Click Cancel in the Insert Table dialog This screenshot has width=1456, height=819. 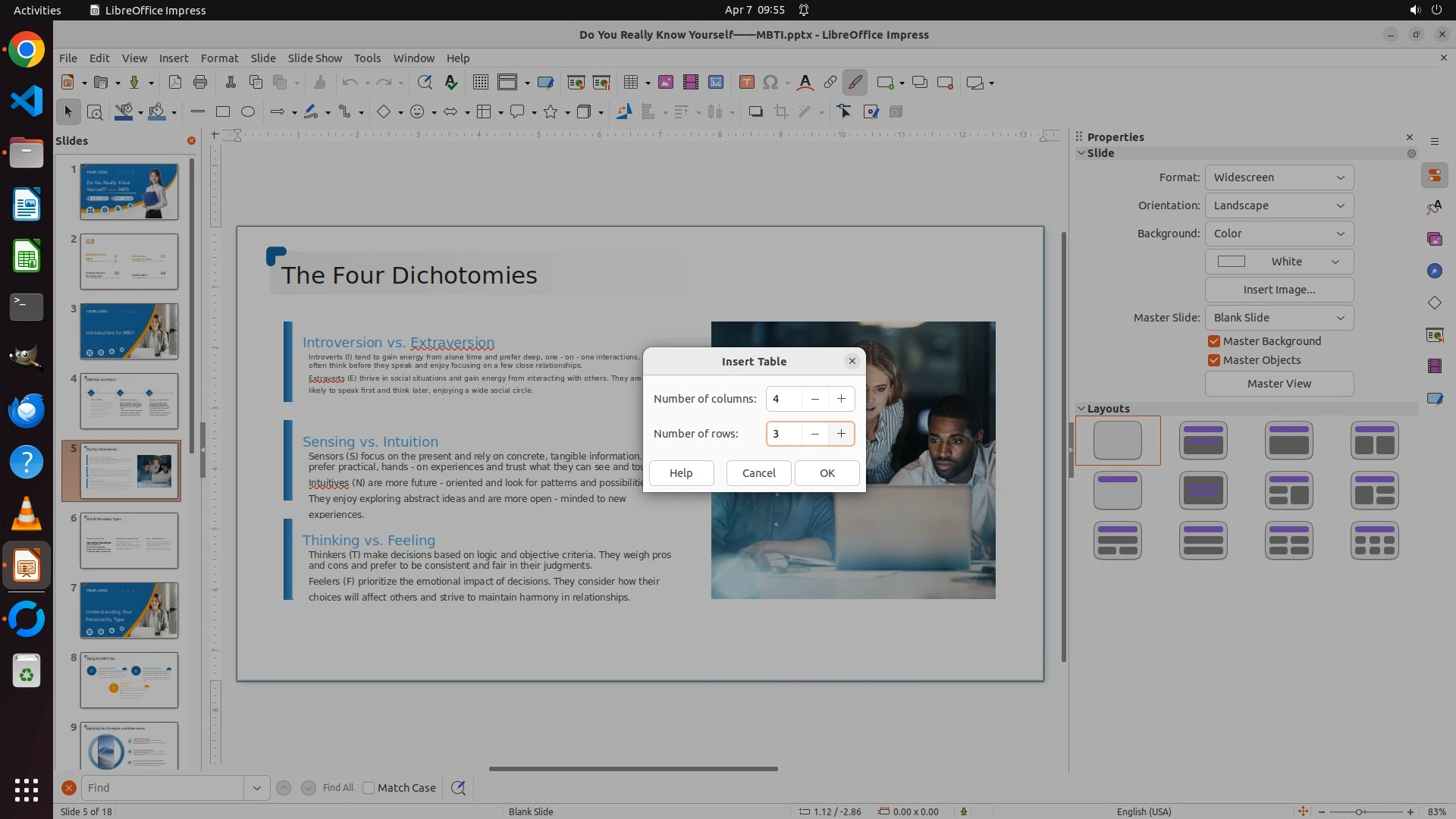coord(758,473)
